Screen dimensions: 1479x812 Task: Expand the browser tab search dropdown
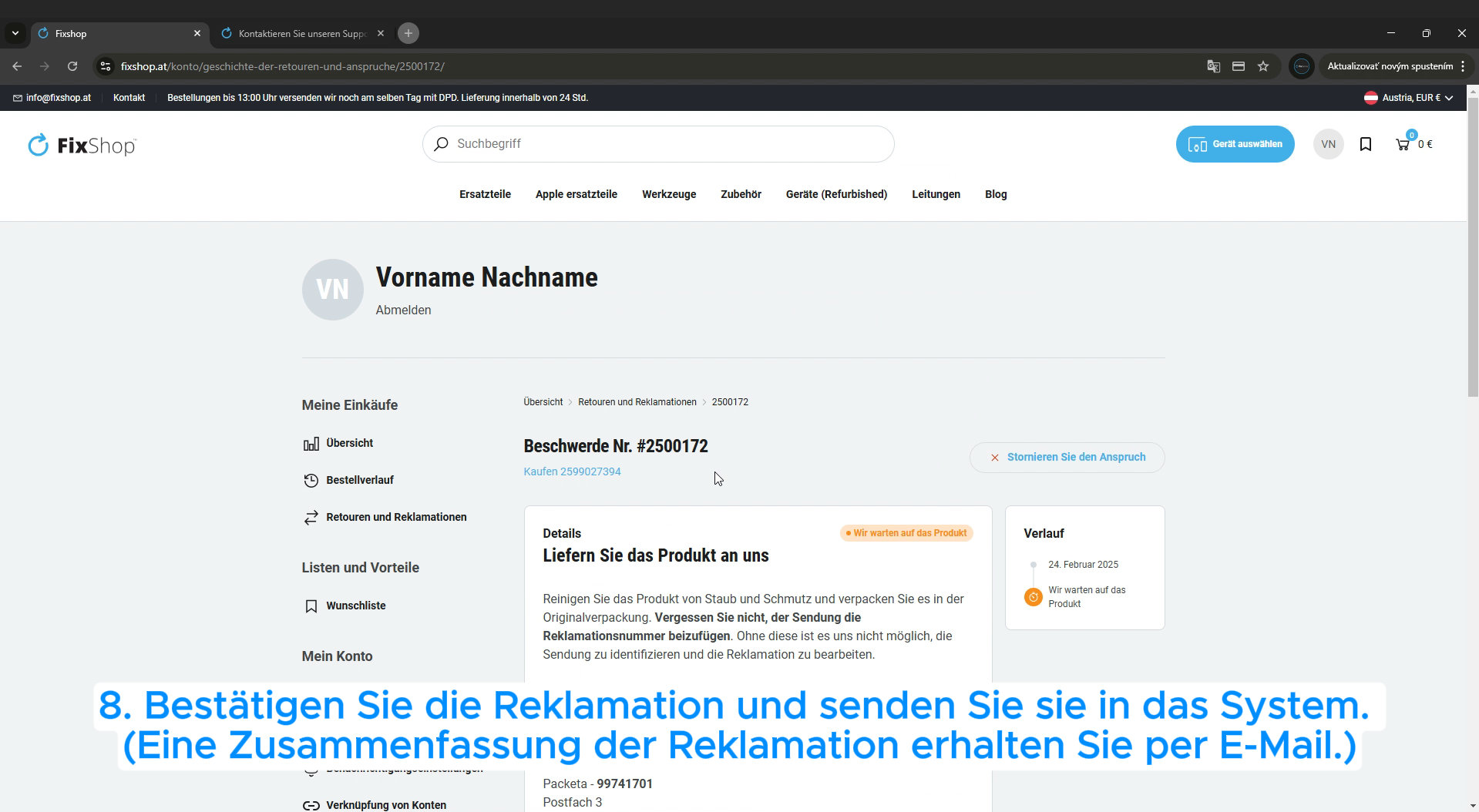pos(15,33)
